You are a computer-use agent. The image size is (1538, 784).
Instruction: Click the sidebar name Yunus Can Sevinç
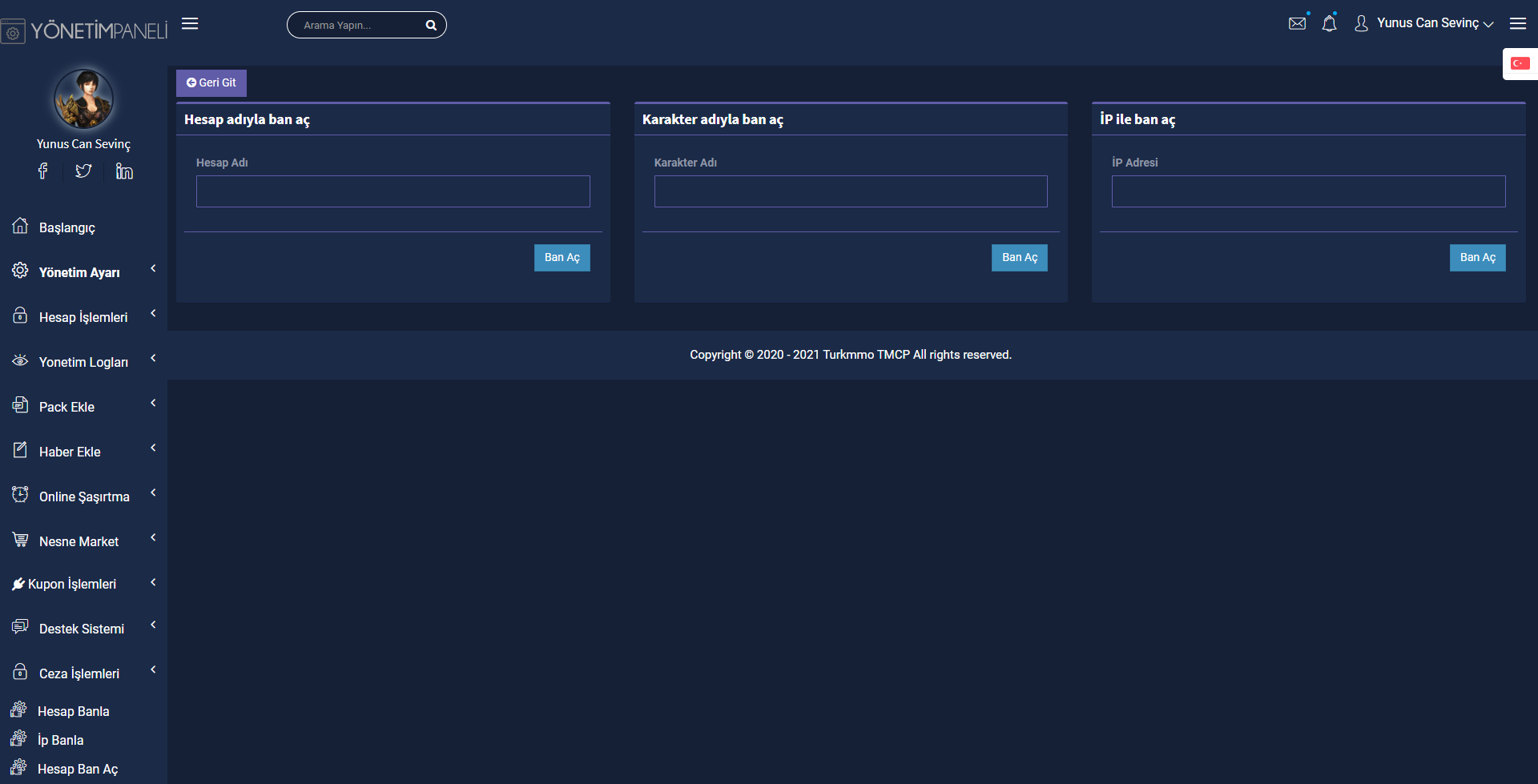(x=83, y=144)
